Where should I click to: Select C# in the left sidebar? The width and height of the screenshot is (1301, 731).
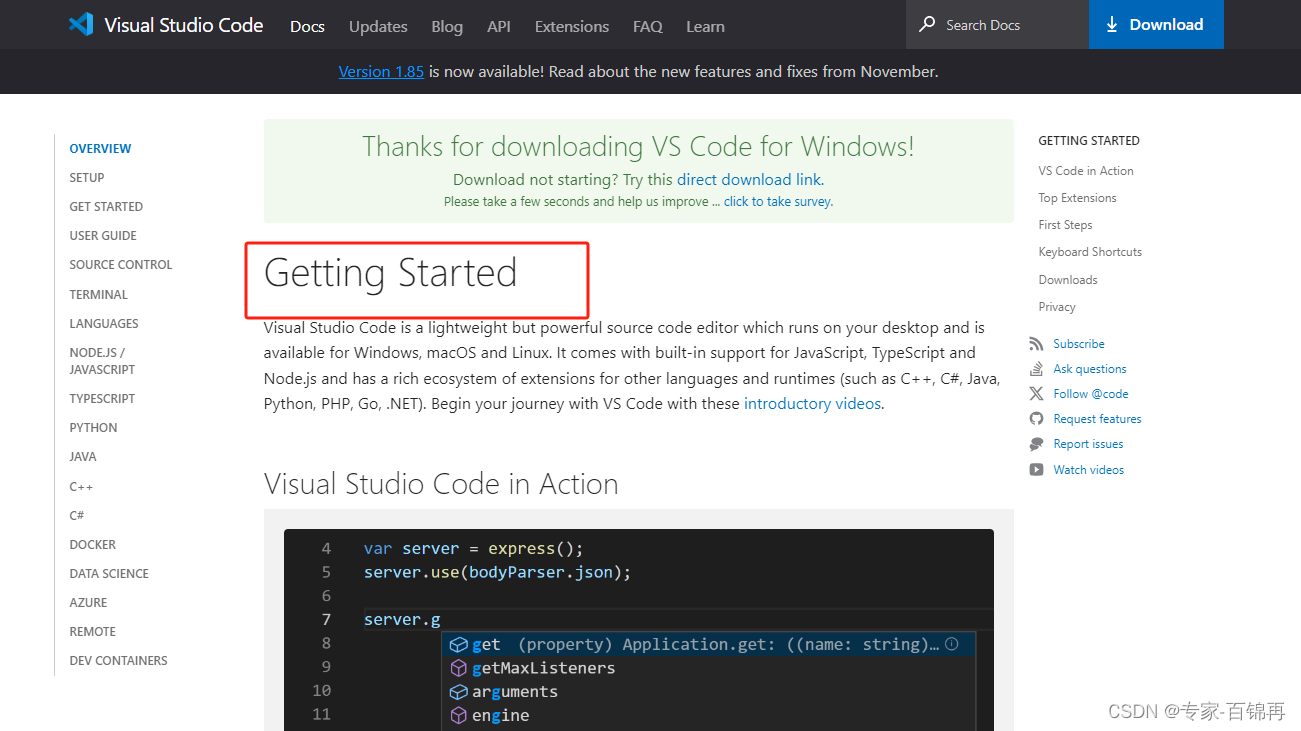coord(77,515)
